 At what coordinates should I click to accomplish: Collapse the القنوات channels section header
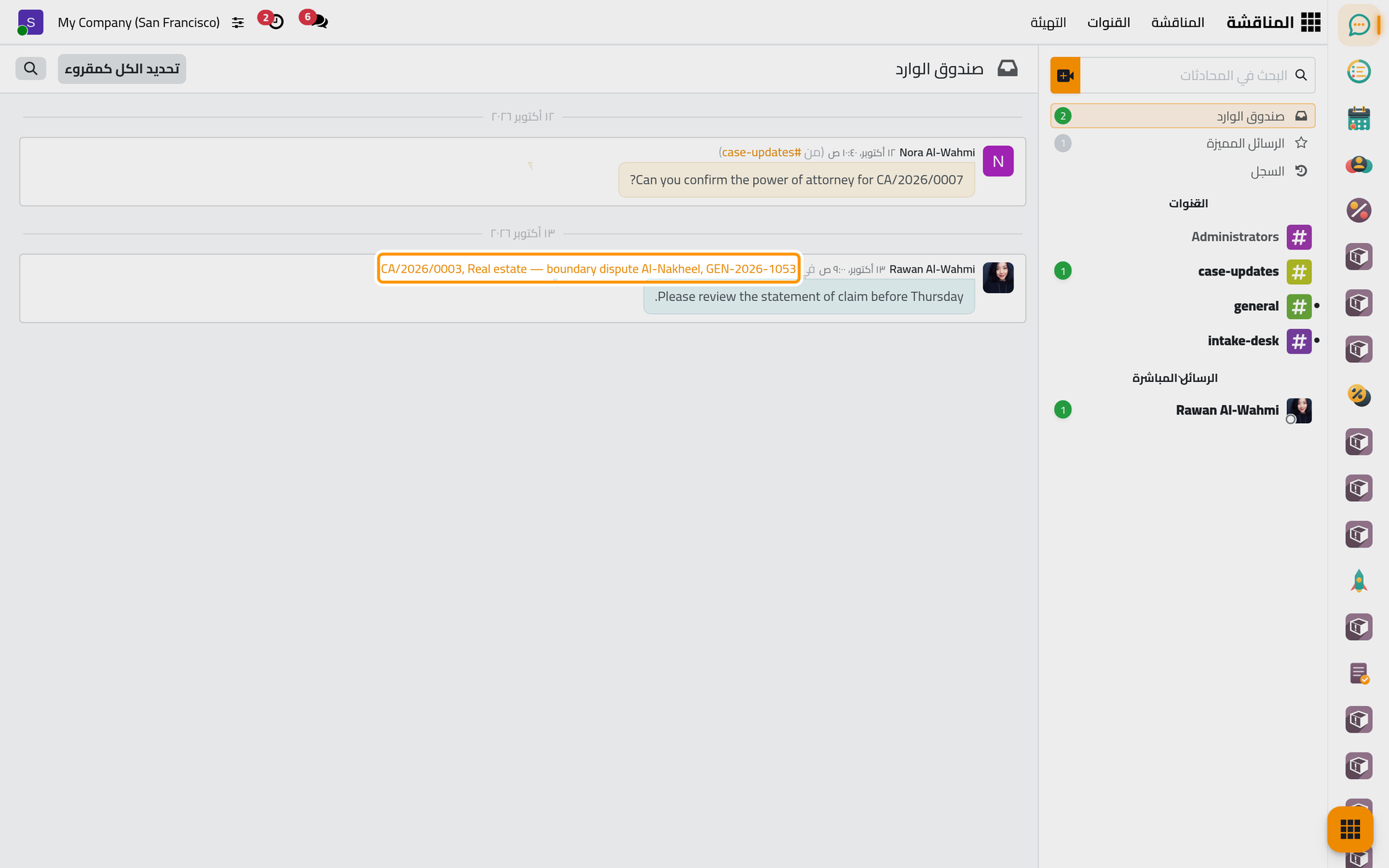tap(1189, 203)
